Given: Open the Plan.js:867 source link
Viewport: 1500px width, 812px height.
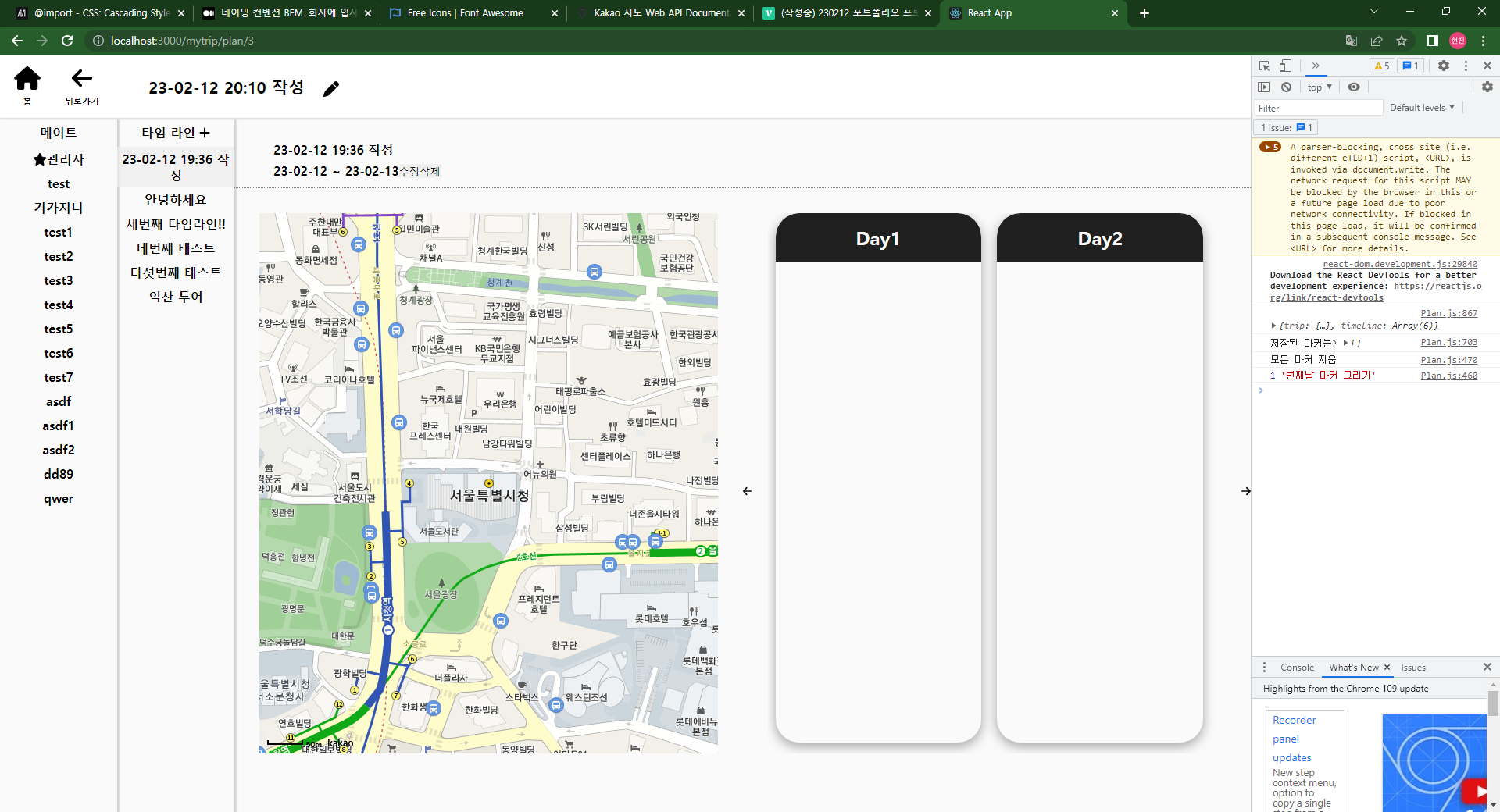Looking at the screenshot, I should (x=1448, y=313).
